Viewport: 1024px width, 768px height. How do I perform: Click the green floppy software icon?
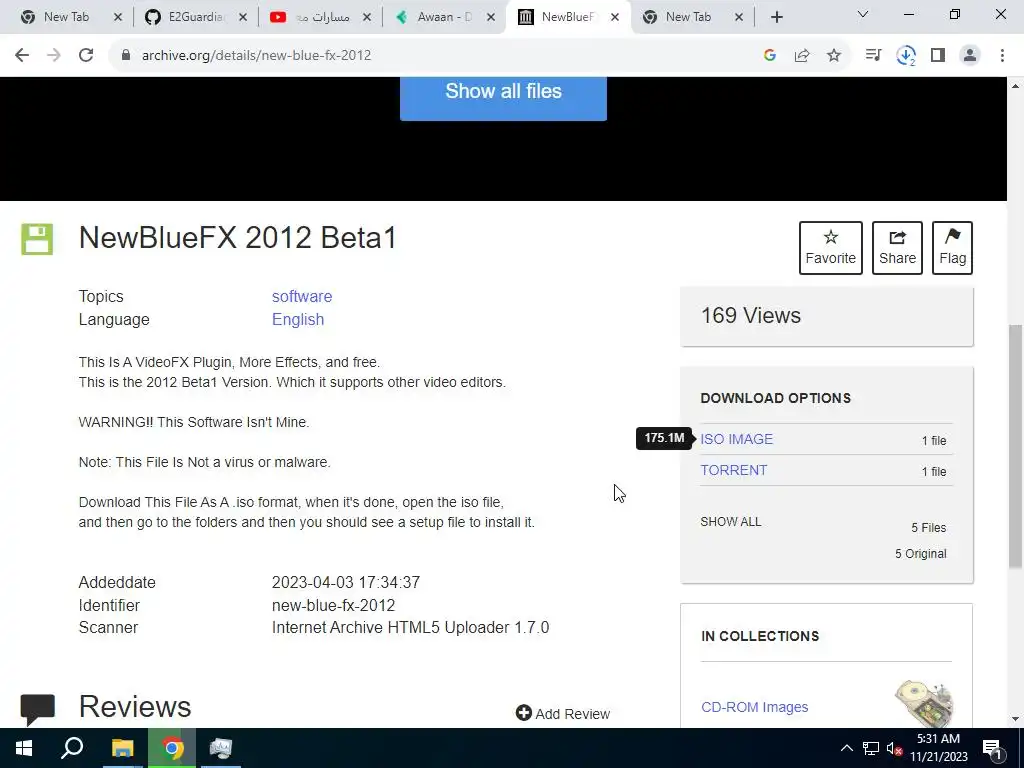[37, 239]
